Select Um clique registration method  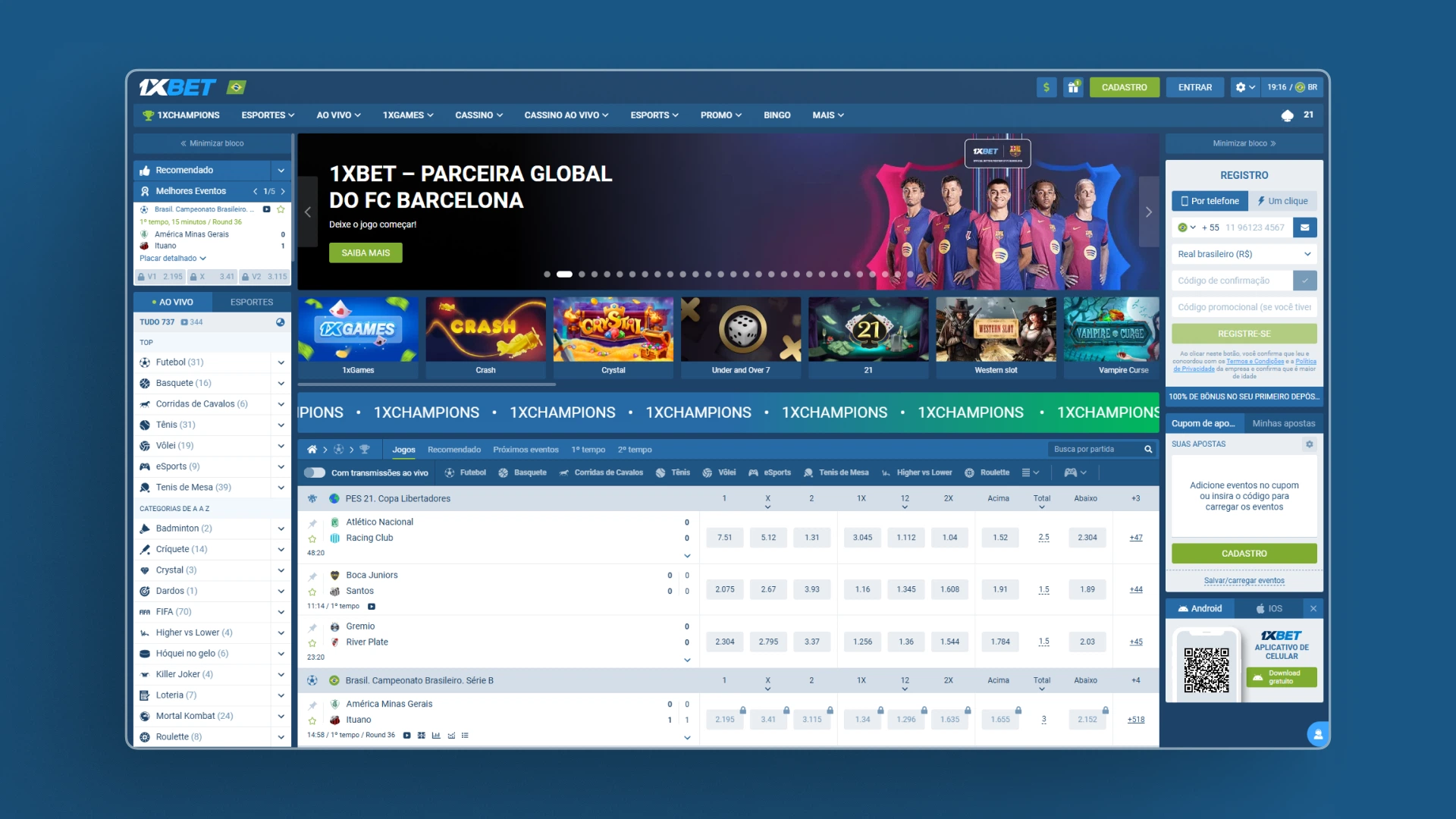tap(1283, 201)
